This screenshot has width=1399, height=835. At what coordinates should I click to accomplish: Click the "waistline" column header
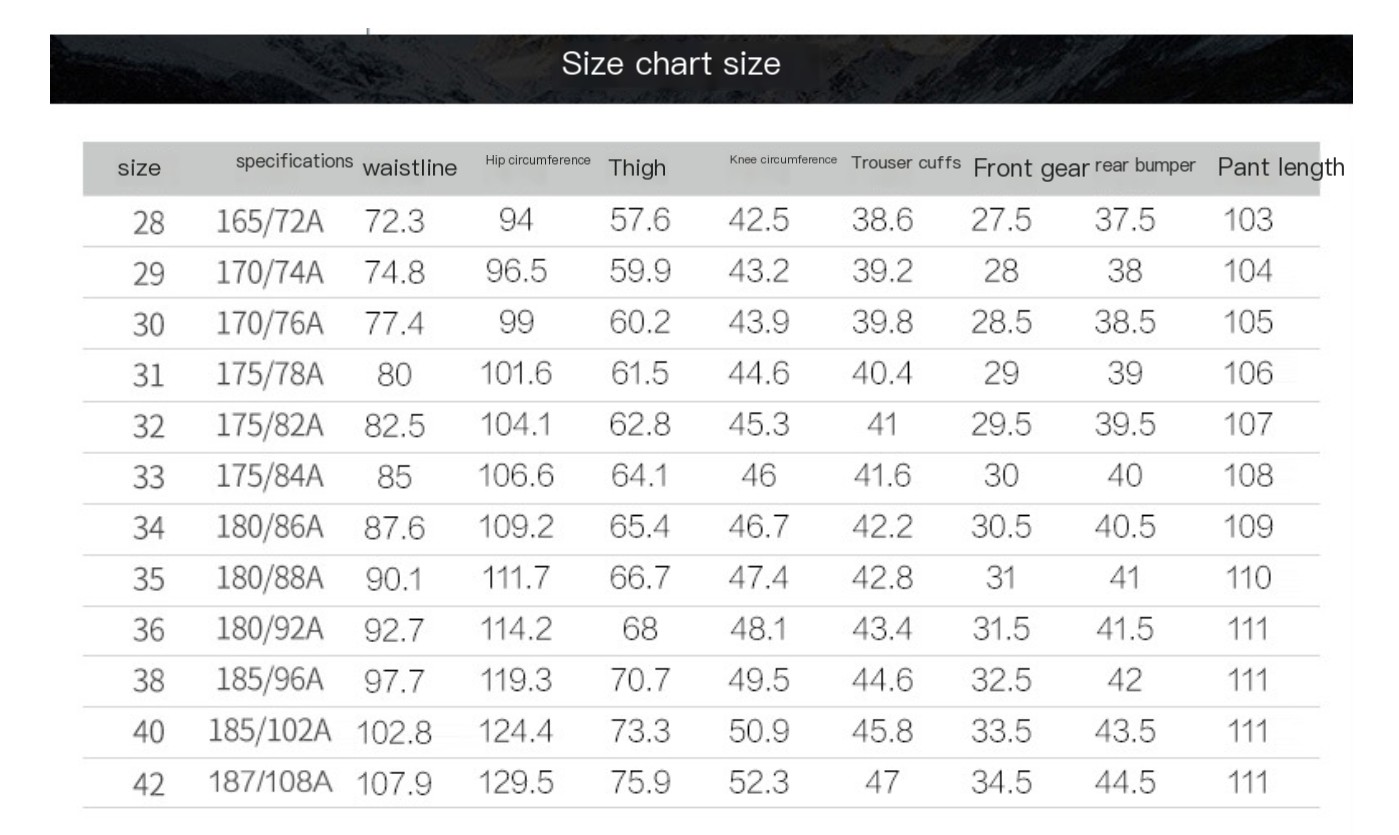(409, 168)
